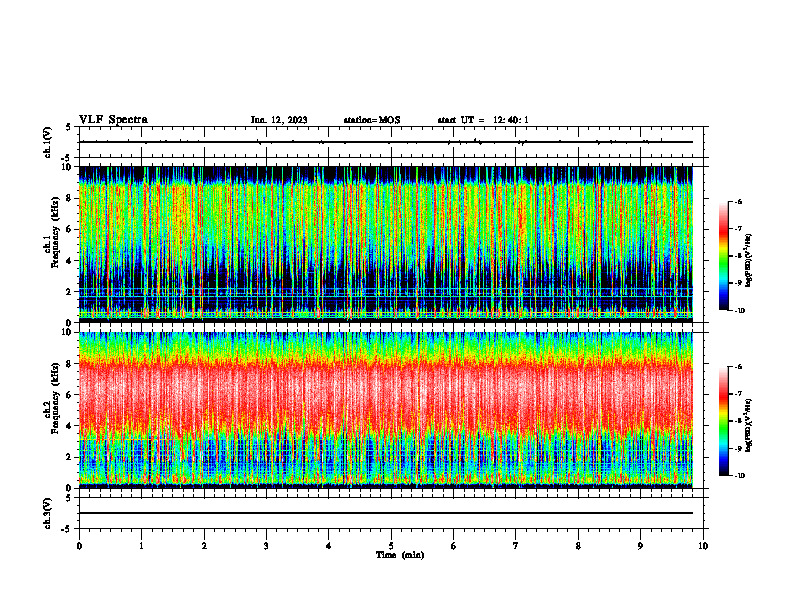Screen dimensions: 792x612
Task: Click ch.1 color bar "log(PSD)" label
Action: (x=749, y=261)
